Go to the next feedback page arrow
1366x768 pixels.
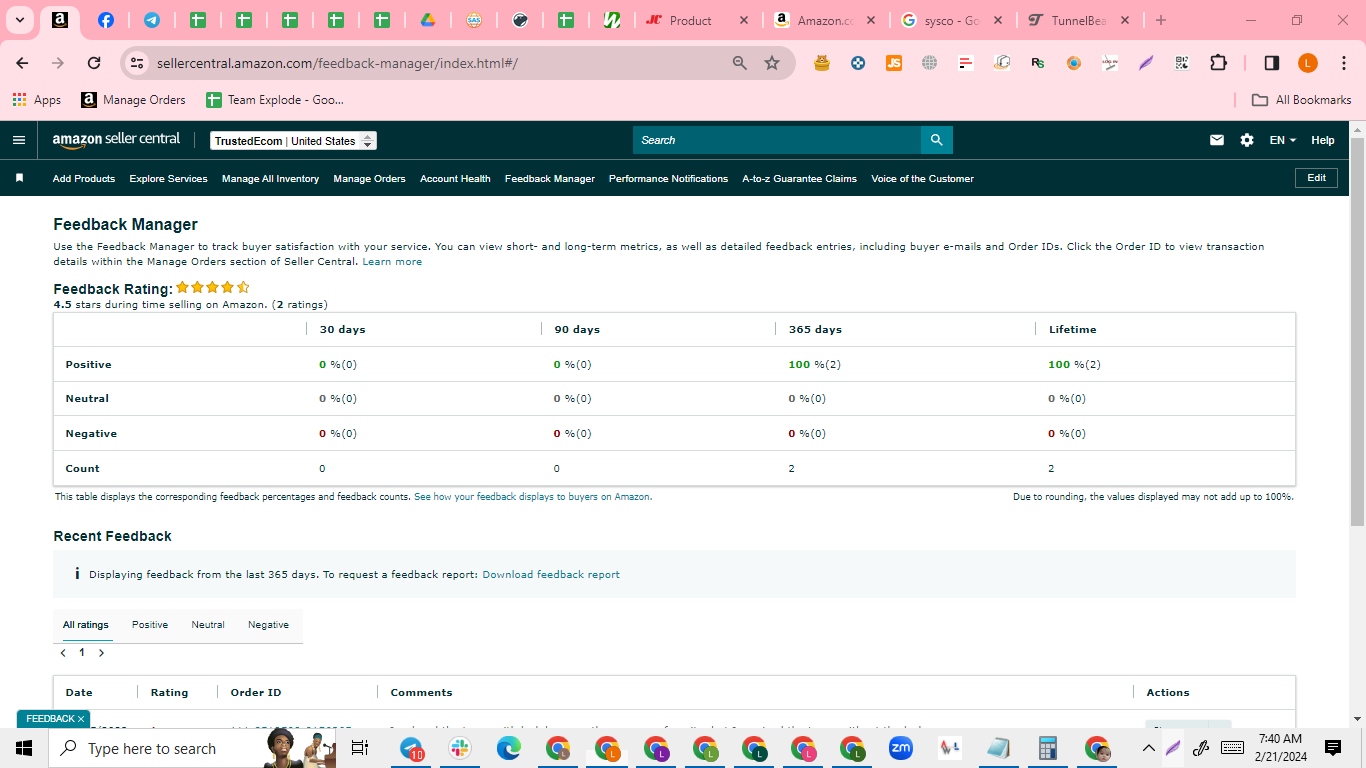pyautogui.click(x=101, y=653)
